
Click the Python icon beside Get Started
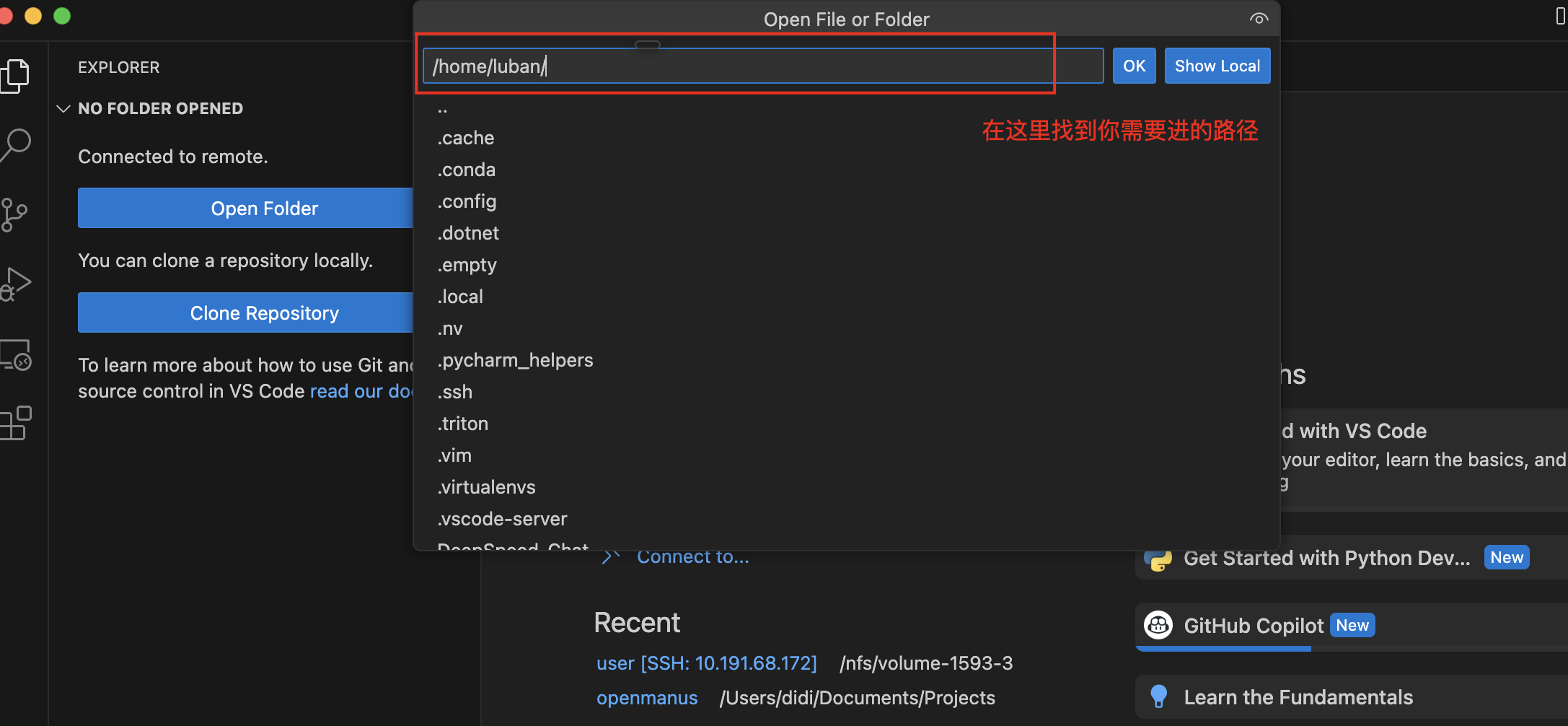[x=1158, y=559]
